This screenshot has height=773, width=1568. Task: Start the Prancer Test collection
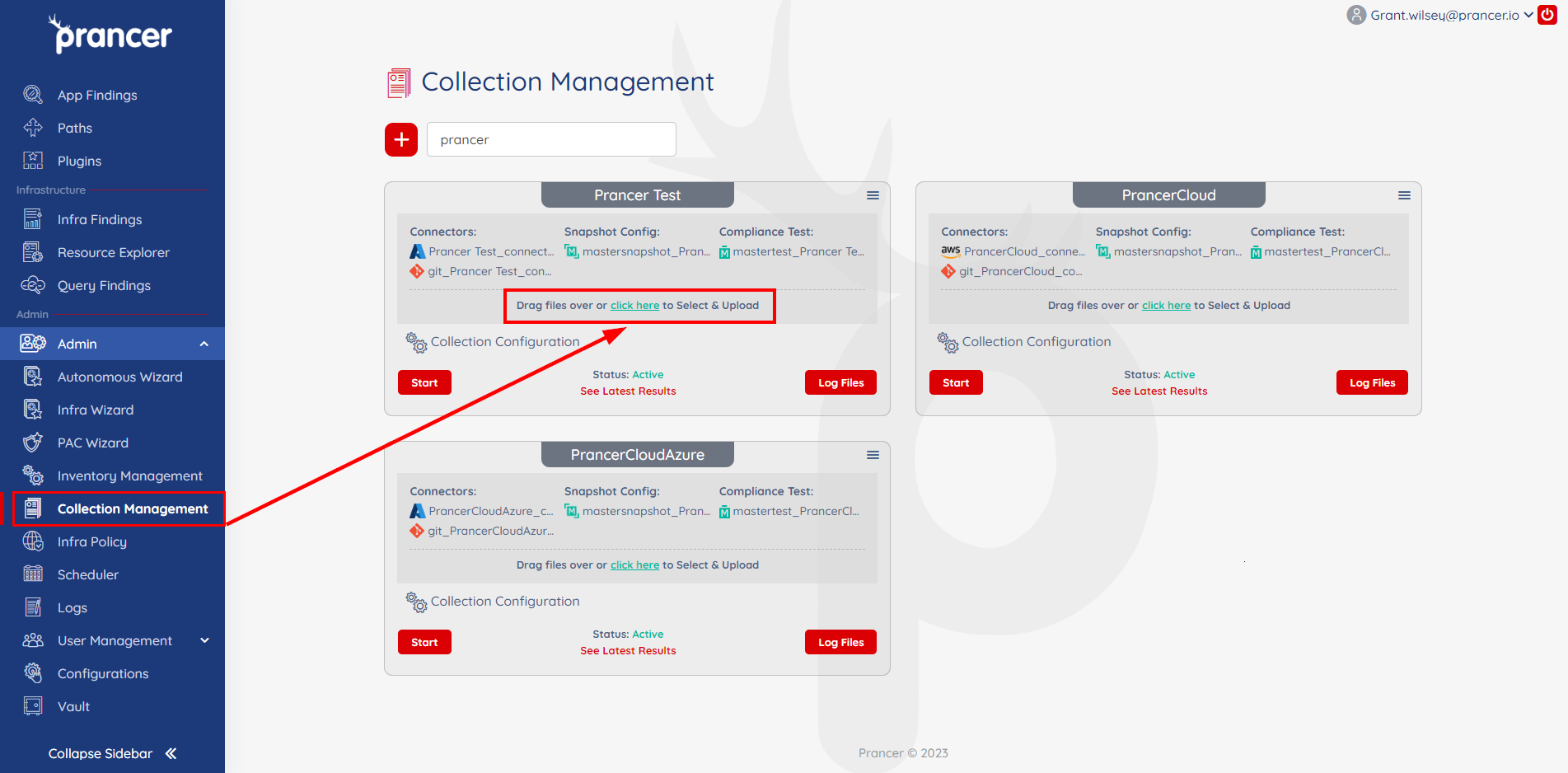point(424,382)
